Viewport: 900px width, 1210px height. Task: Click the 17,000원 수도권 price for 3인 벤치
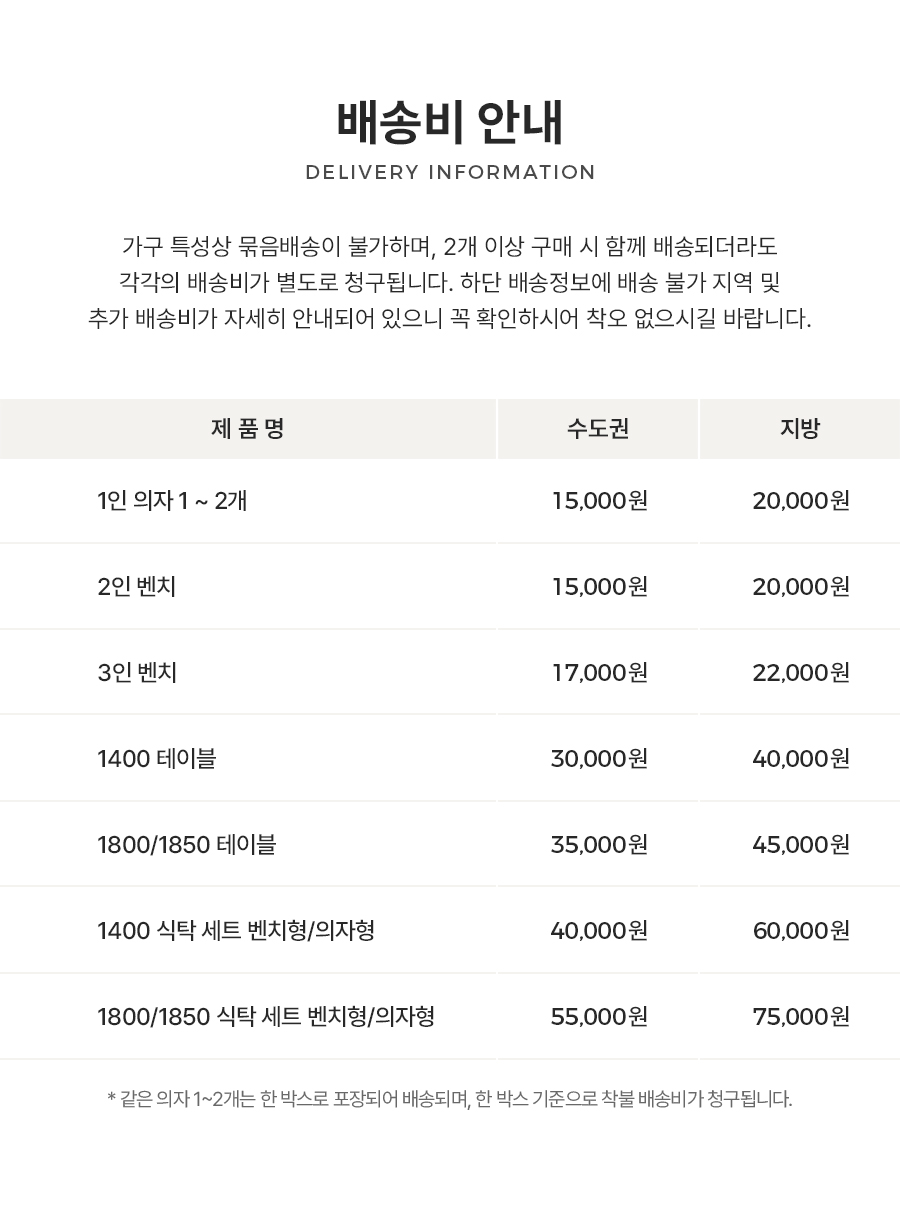(x=600, y=672)
